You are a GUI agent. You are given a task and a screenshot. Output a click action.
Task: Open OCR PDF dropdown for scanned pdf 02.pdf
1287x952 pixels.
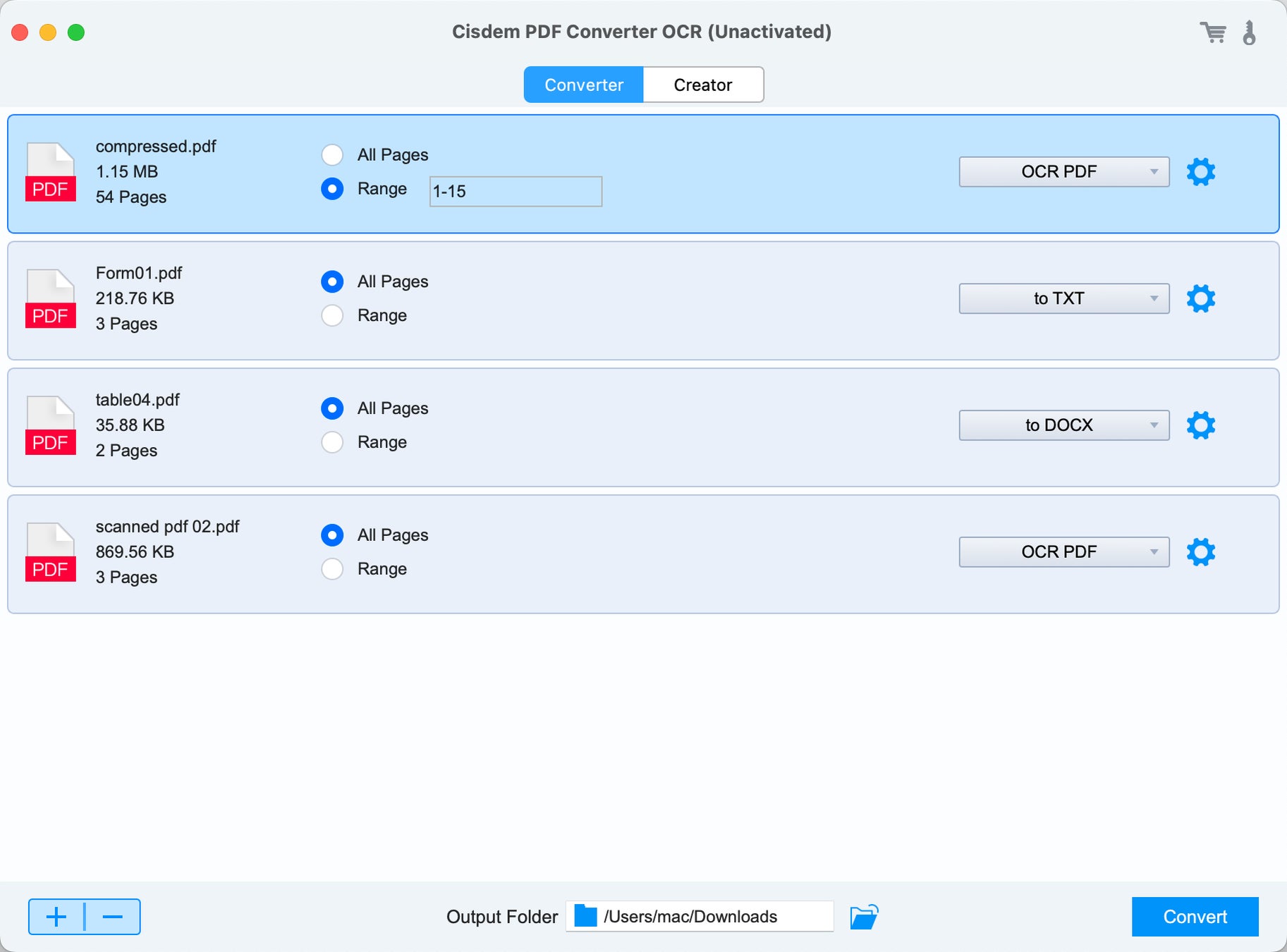(1064, 552)
